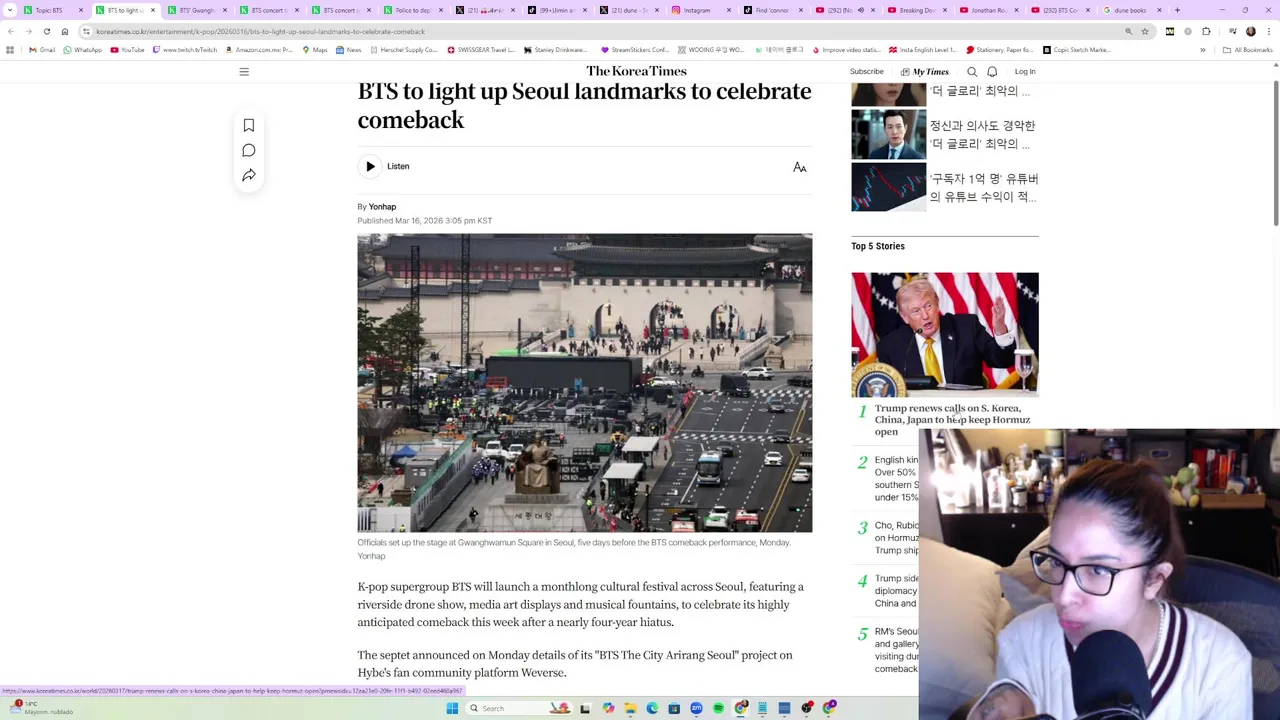The width and height of the screenshot is (1280, 720).
Task: Open Chrome extensions puzzle icon
Action: pos(1206,31)
